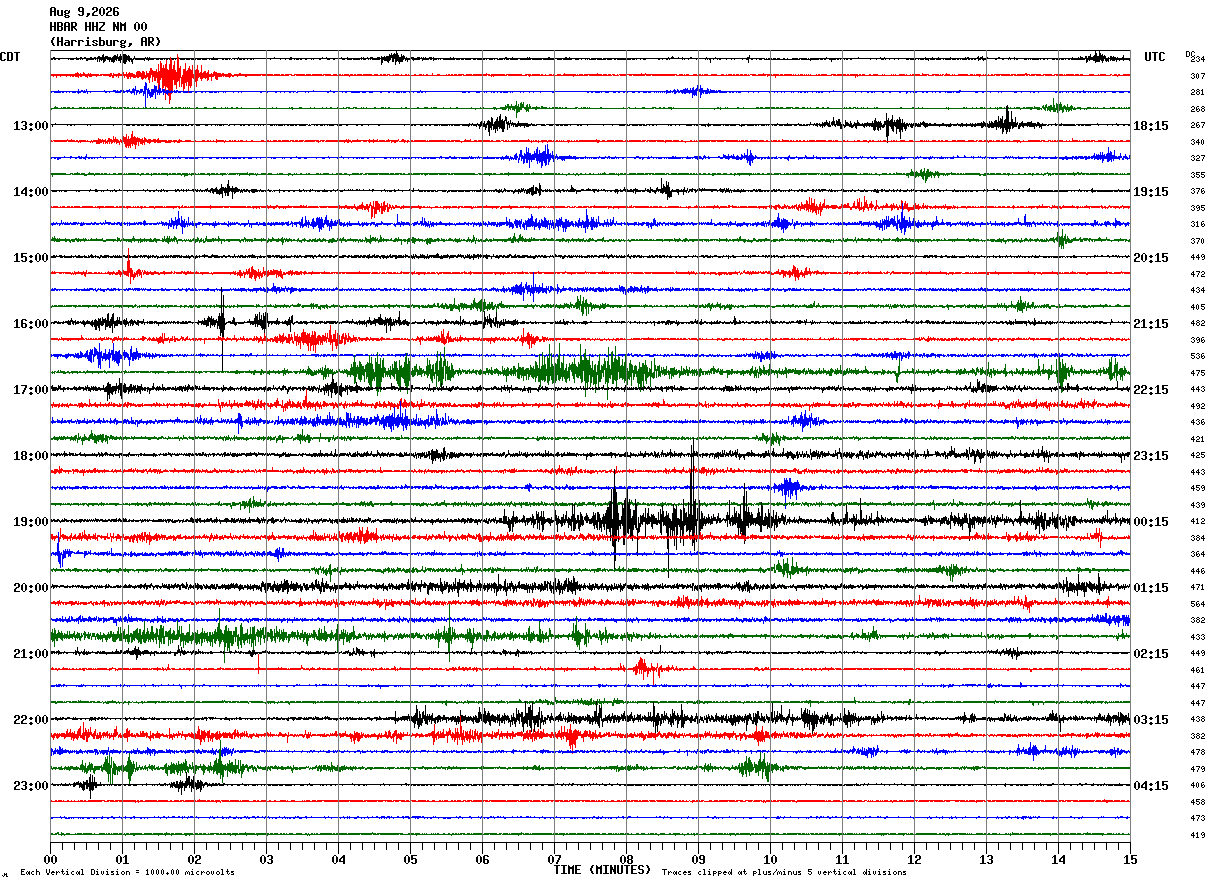Viewport: 1210px width, 886px height.
Task: Click the CDT column header
Action: [x=11, y=57]
